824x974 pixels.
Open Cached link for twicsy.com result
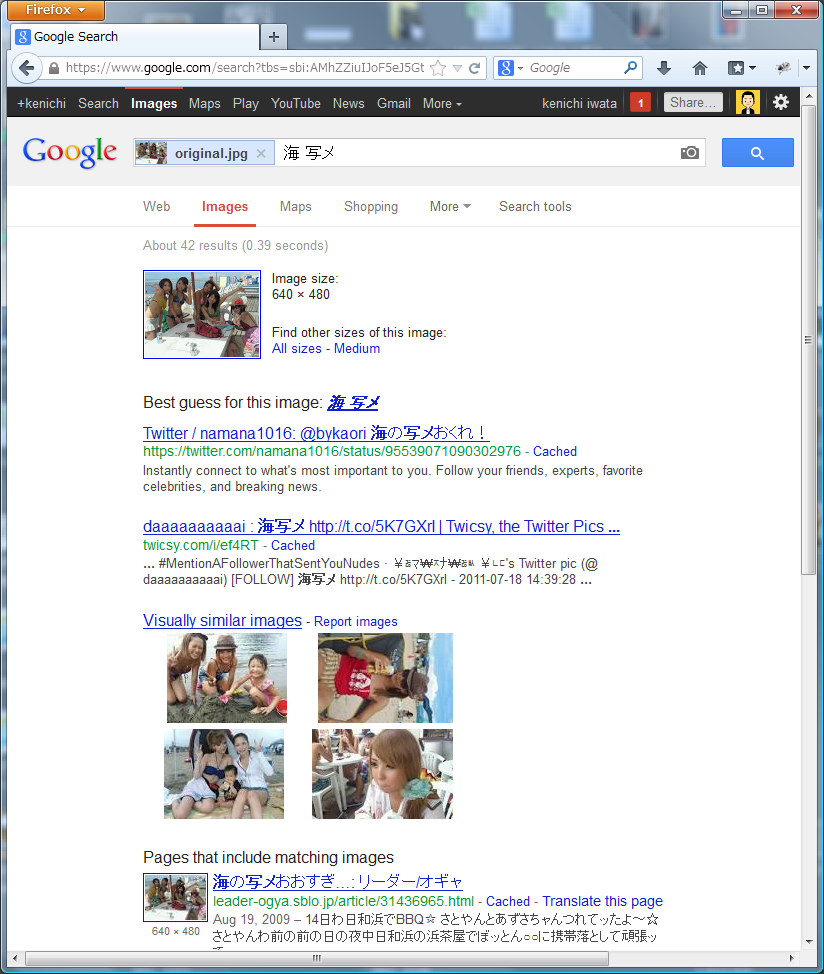click(293, 545)
